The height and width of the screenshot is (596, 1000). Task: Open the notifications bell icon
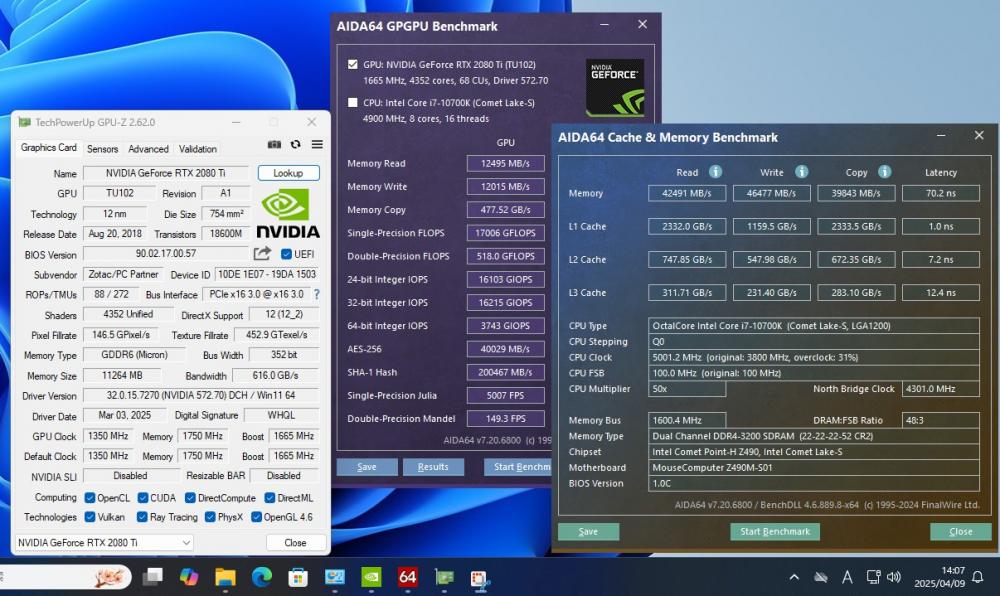click(x=978, y=578)
